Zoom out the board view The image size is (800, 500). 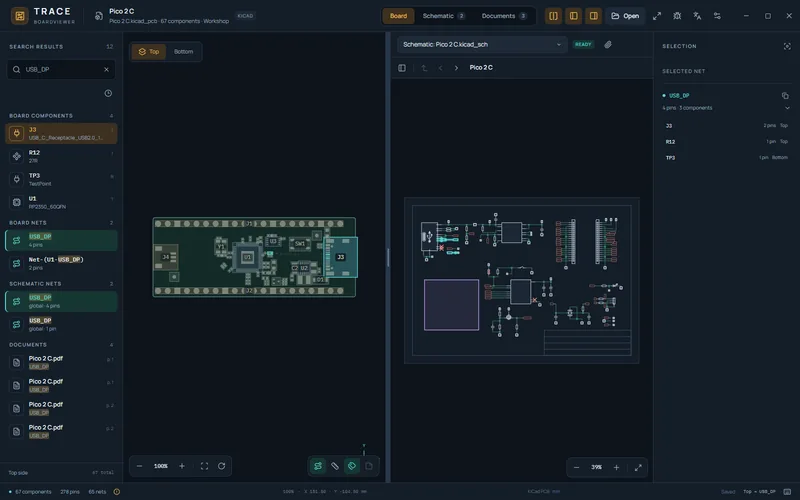pyautogui.click(x=139, y=466)
